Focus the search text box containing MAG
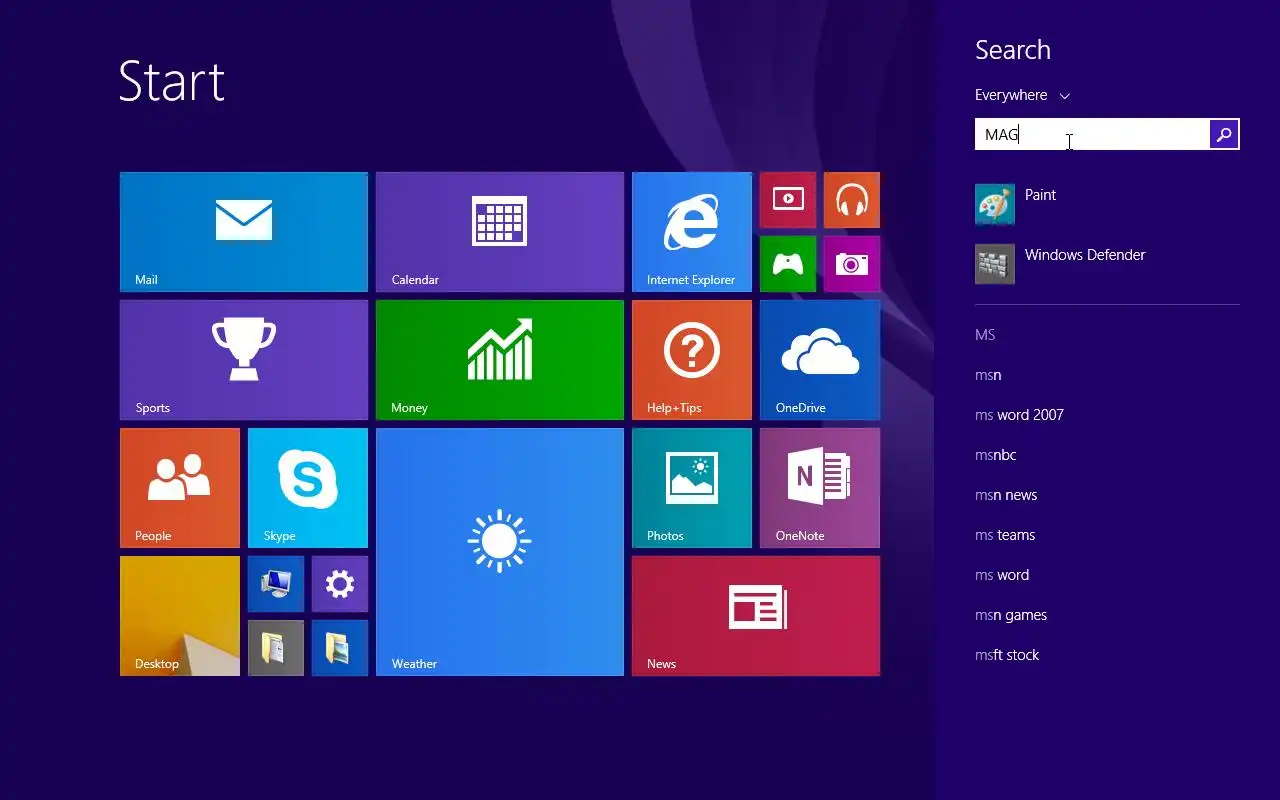Image resolution: width=1280 pixels, height=800 pixels. [1092, 134]
